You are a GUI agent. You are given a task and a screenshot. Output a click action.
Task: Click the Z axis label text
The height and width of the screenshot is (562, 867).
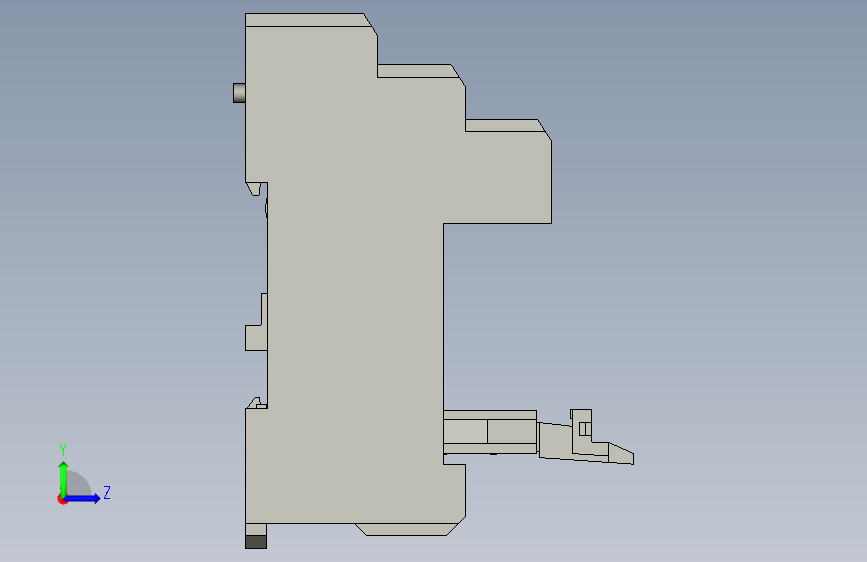(107, 492)
